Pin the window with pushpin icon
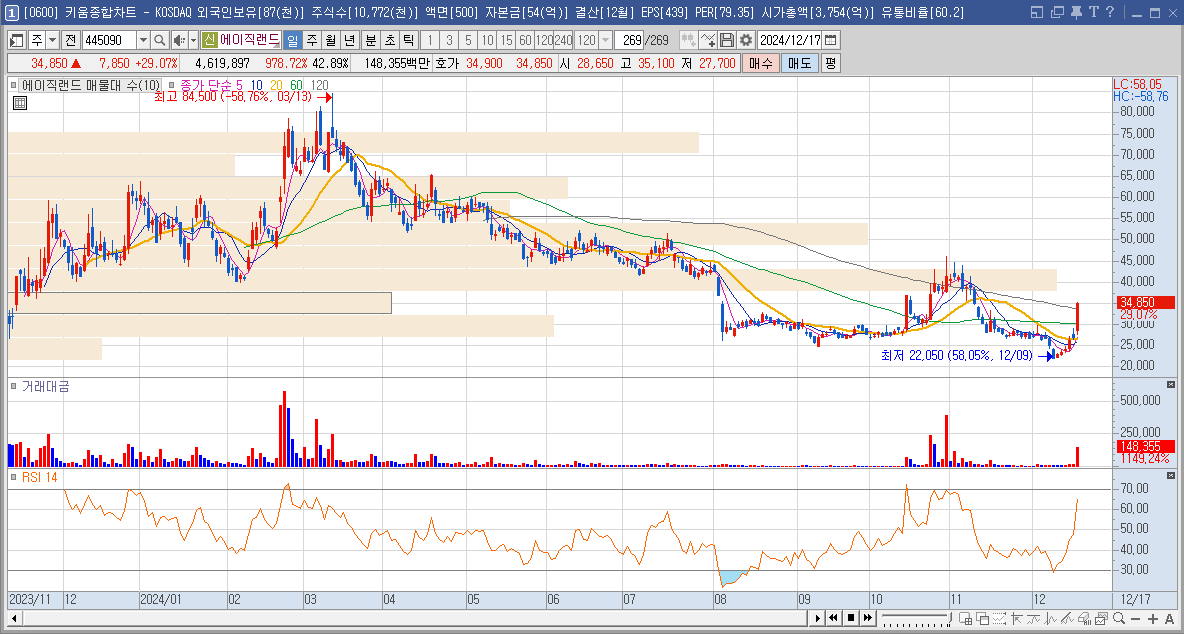The image size is (1184, 634). pos(1076,12)
